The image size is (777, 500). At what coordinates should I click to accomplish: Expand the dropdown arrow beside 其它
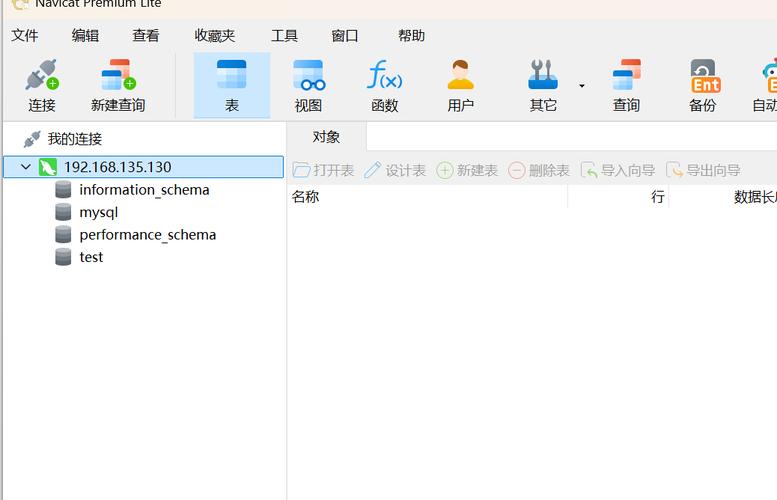tap(582, 86)
